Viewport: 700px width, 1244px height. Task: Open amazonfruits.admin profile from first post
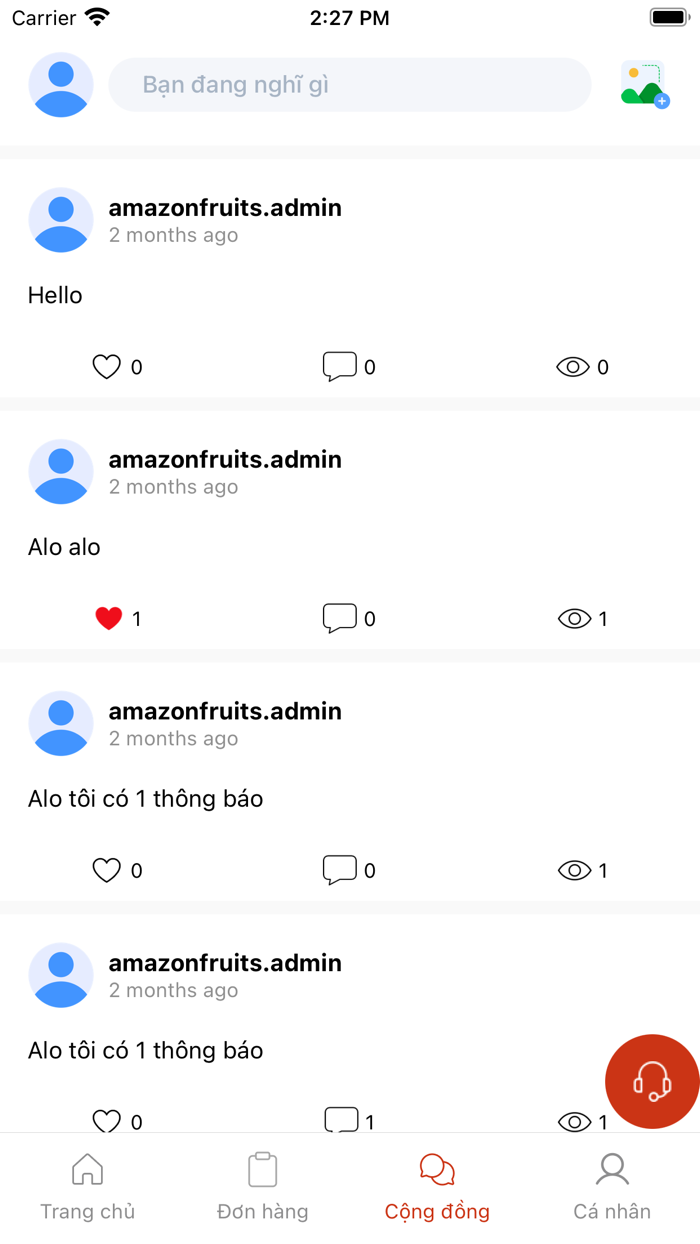(x=226, y=208)
